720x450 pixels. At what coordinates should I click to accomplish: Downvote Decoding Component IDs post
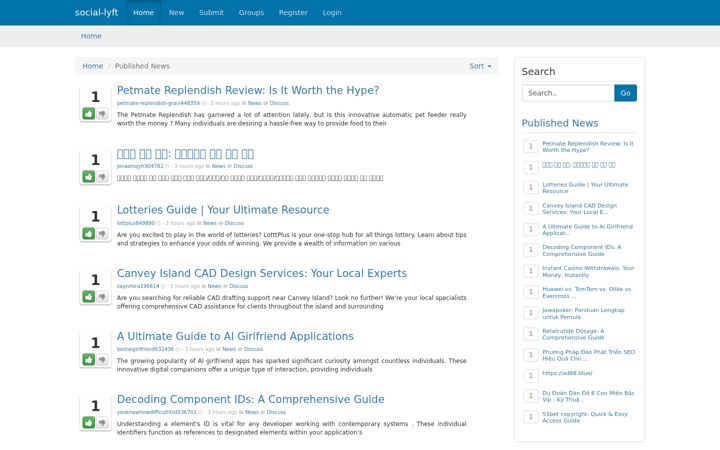(102, 422)
